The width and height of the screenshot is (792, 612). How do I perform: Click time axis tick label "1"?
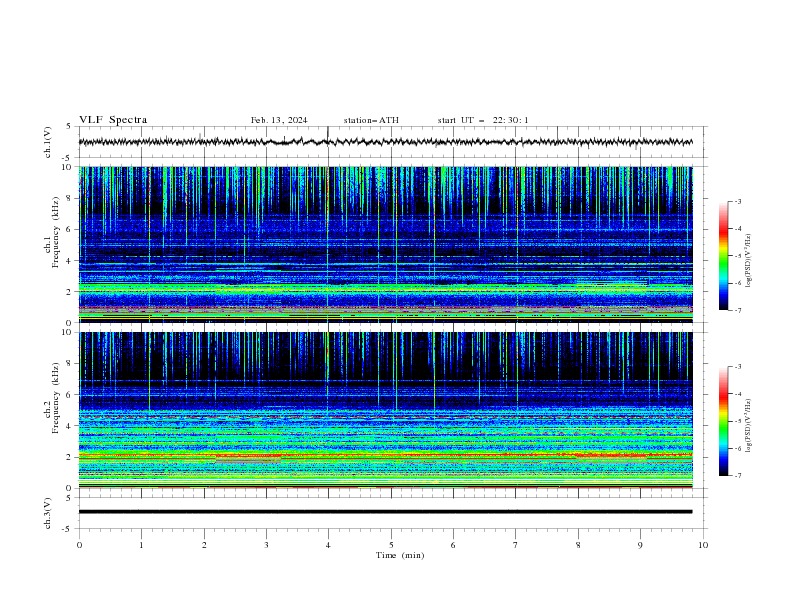click(x=142, y=545)
